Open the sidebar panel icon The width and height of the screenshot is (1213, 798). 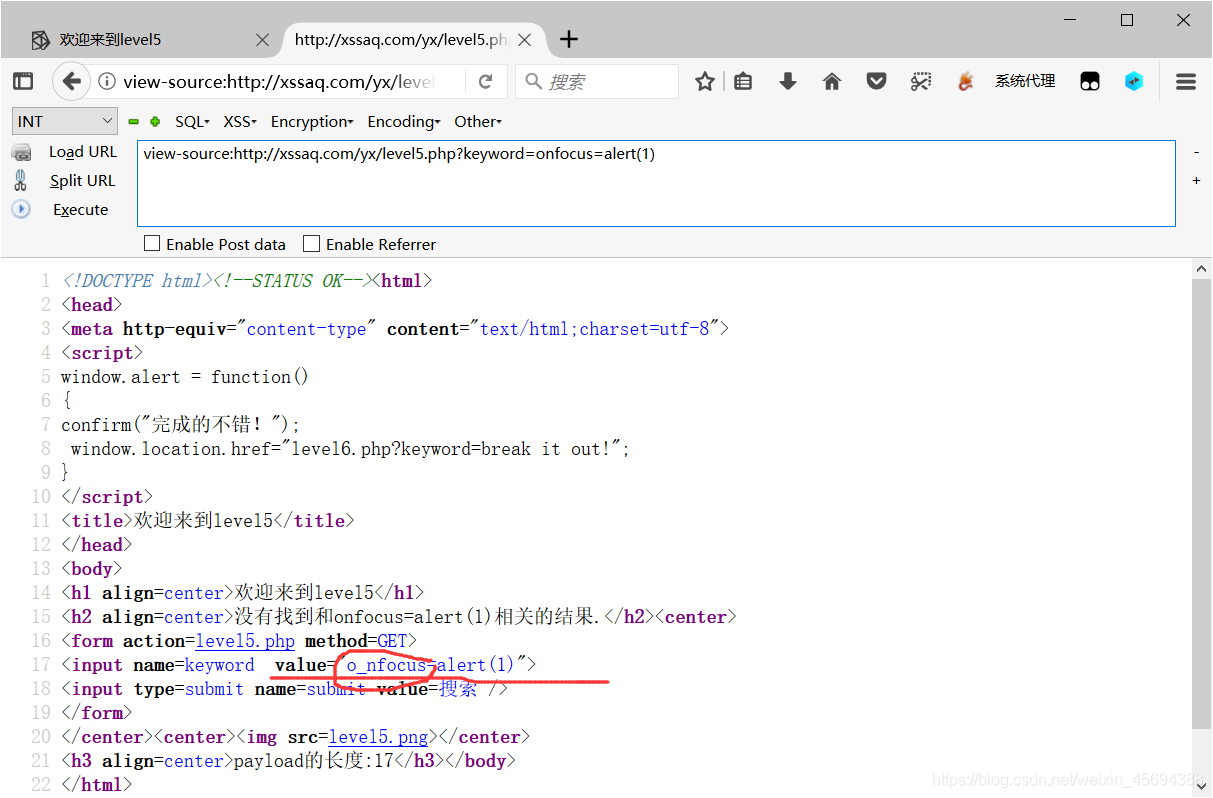tap(23, 82)
